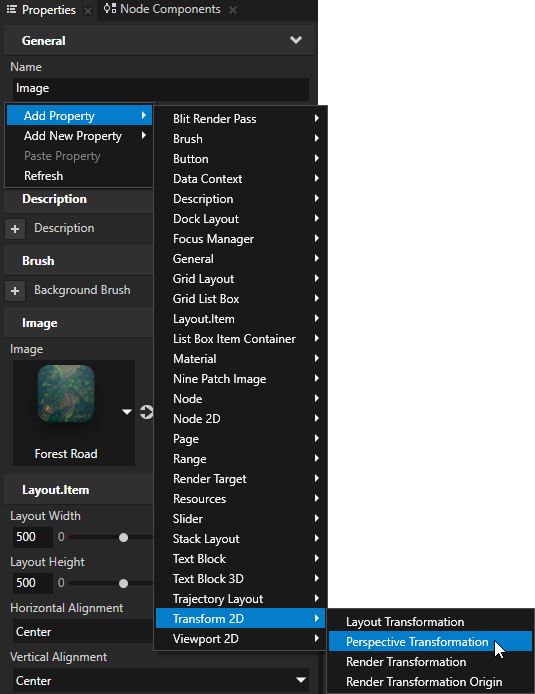Image resolution: width=535 pixels, height=694 pixels.
Task: Open the Nine Patch Image submenu
Action: point(241,379)
